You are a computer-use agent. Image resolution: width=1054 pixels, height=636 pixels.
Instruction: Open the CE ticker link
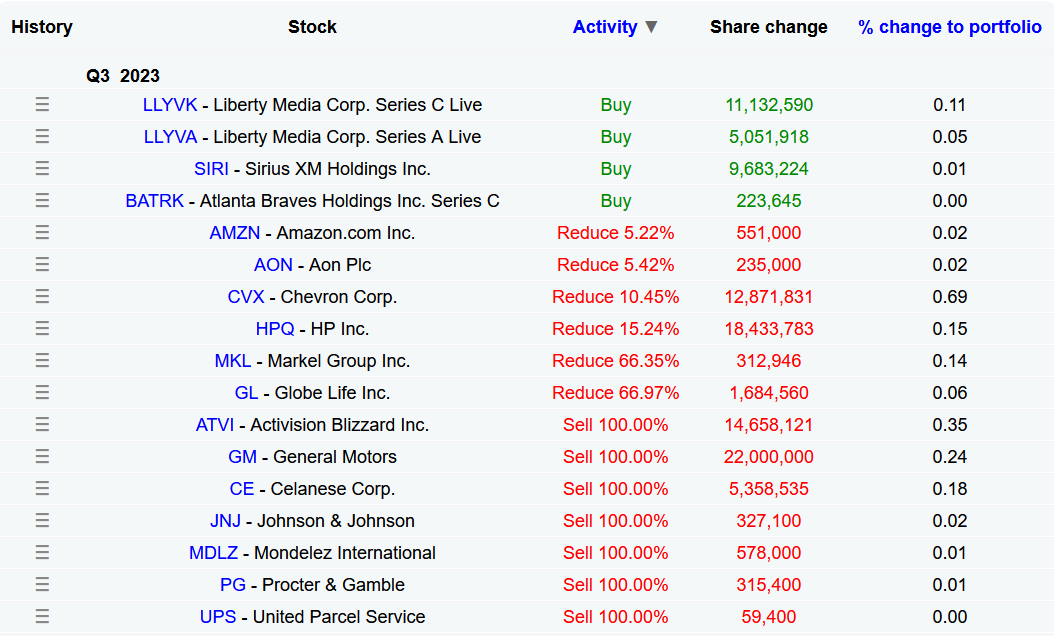(242, 489)
